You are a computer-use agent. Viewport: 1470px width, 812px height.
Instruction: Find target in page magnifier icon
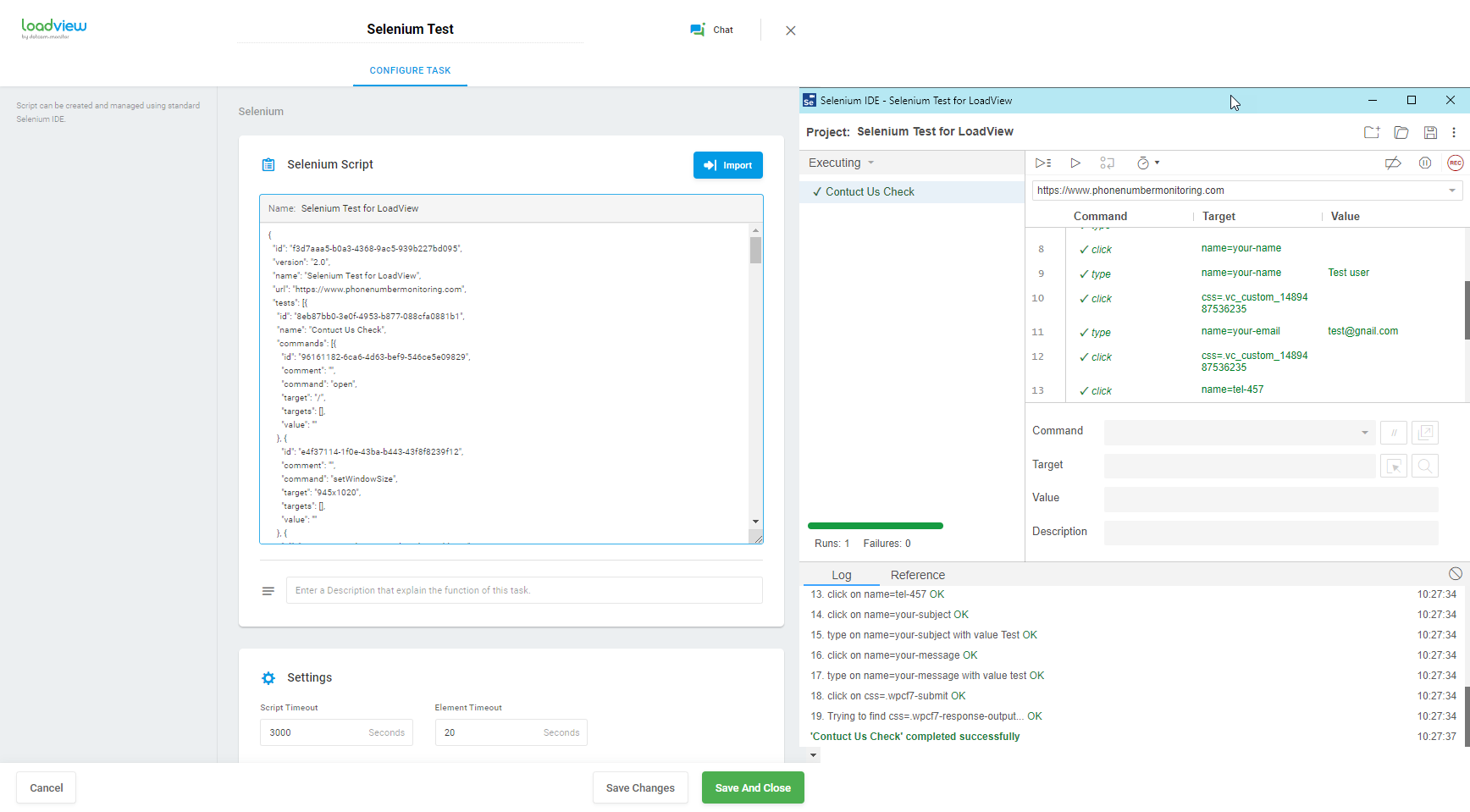coord(1425,466)
